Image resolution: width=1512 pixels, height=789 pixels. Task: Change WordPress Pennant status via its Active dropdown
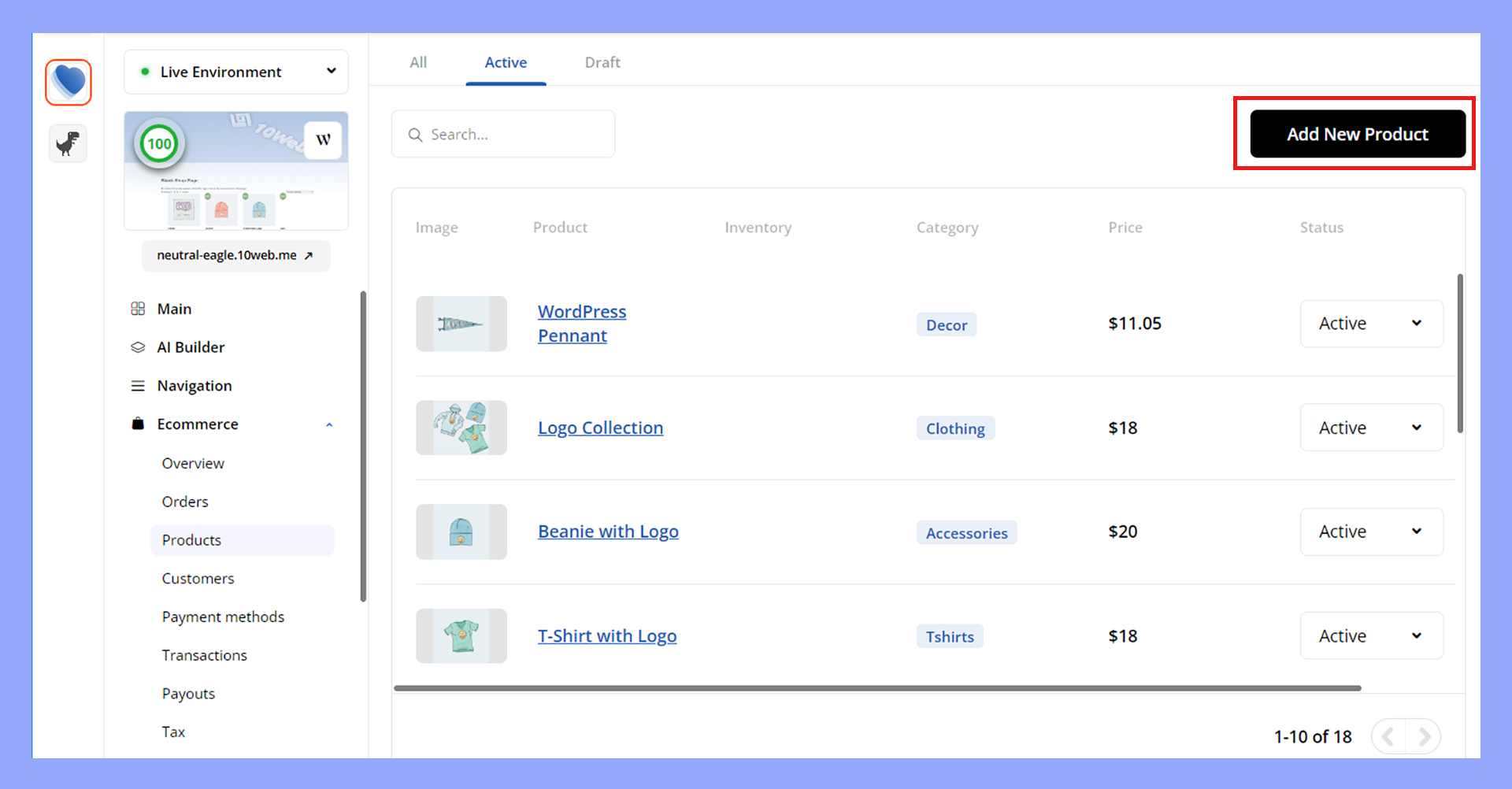pos(1370,323)
